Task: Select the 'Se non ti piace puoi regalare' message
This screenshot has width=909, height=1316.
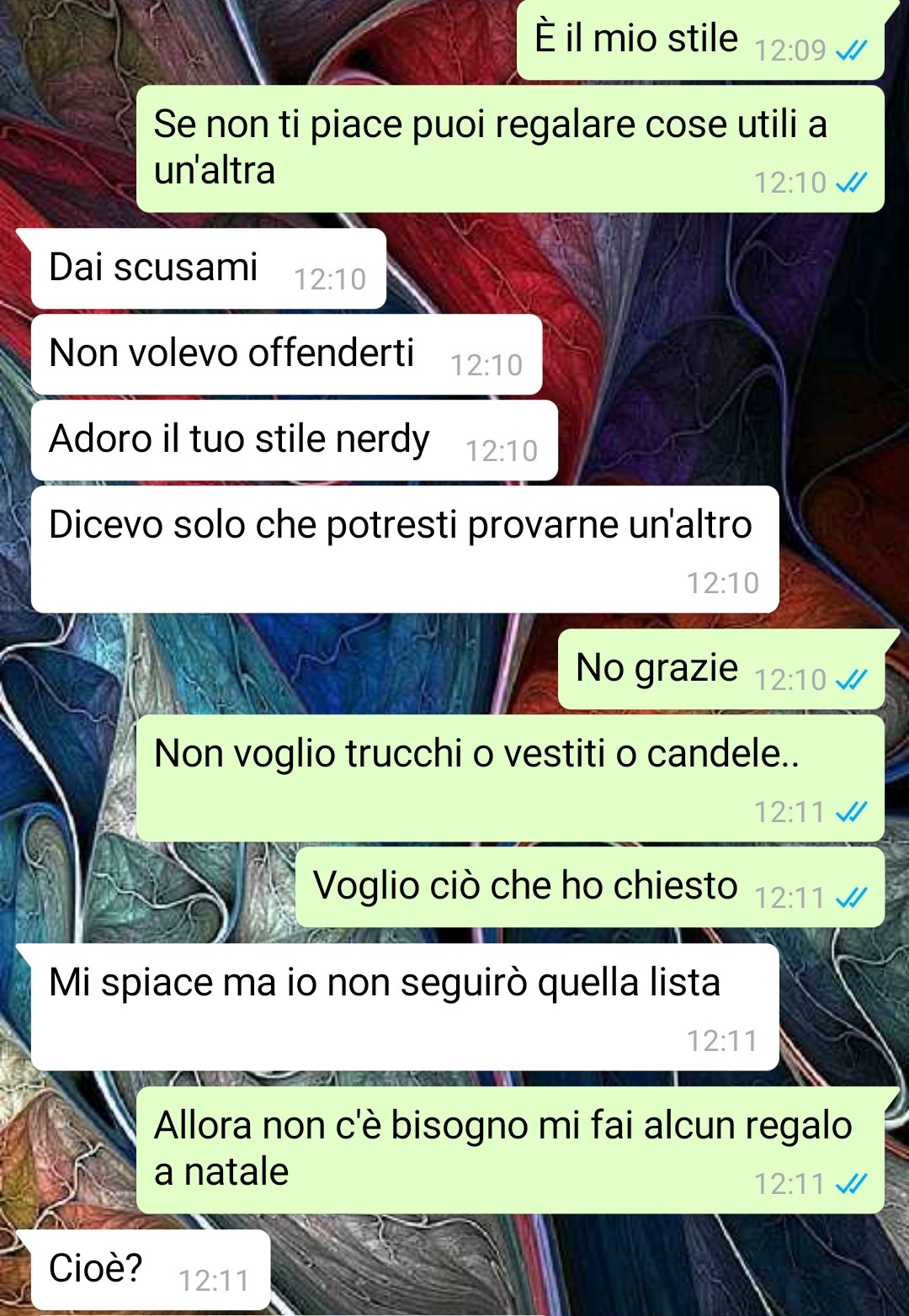Action: (x=510, y=149)
